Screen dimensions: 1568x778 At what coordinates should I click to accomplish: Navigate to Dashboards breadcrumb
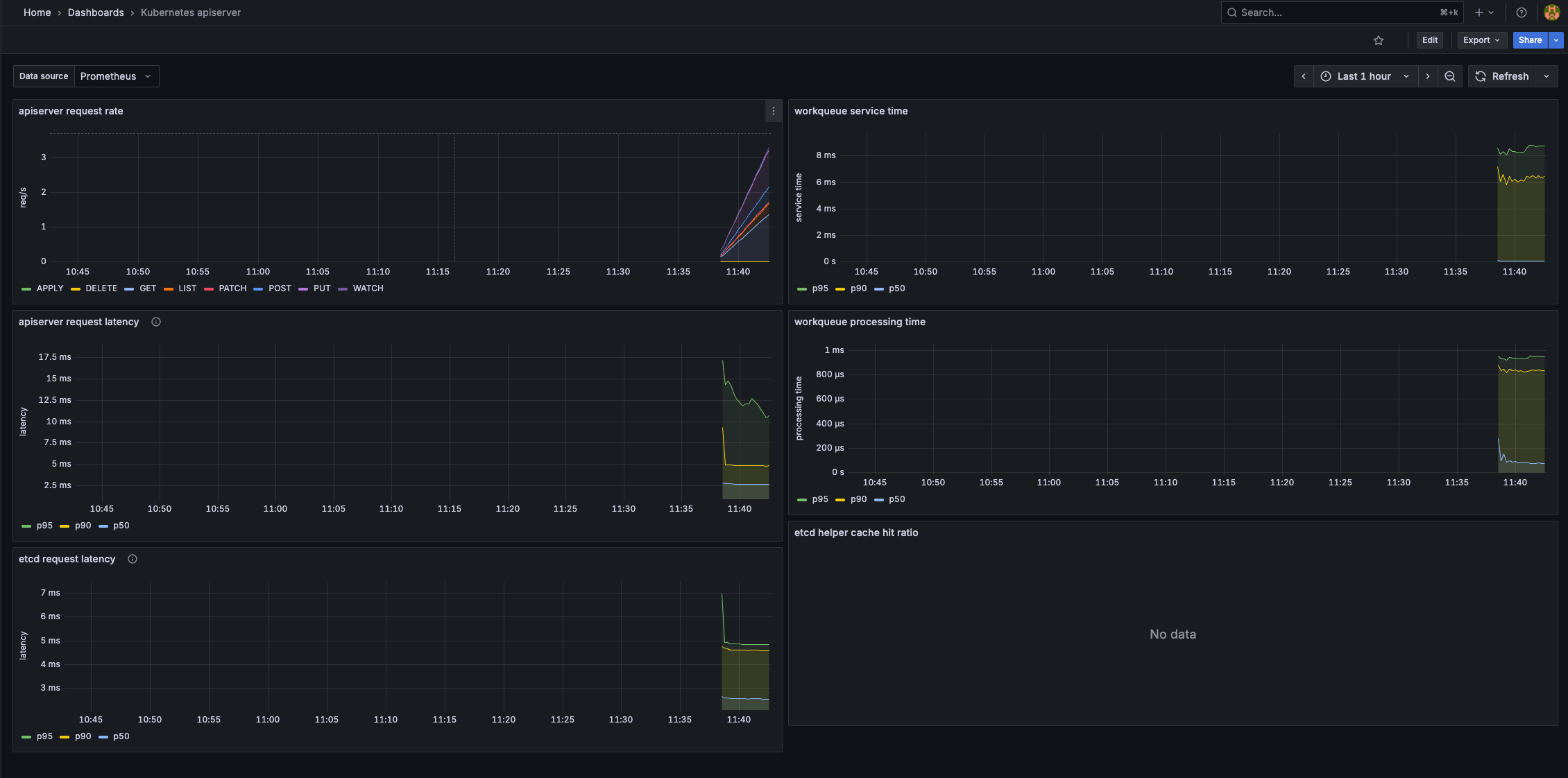click(96, 12)
